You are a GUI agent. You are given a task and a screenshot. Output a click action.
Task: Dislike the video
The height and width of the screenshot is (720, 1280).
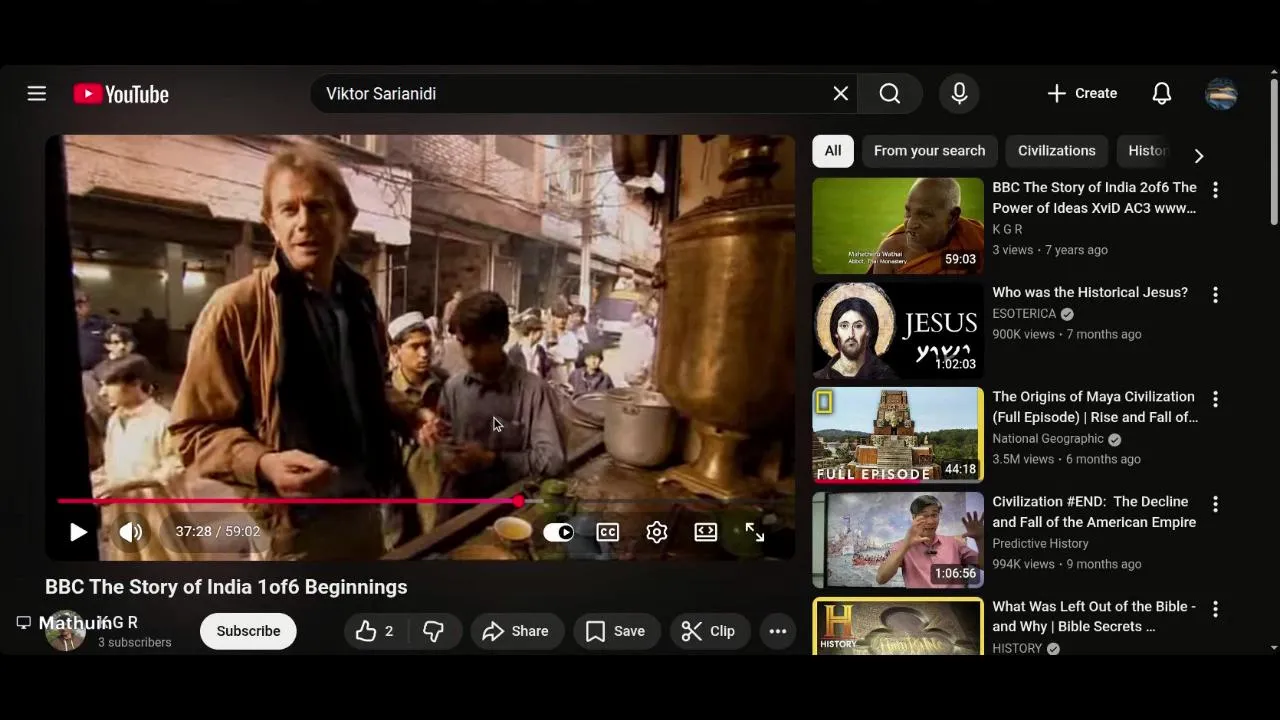pyautogui.click(x=433, y=631)
